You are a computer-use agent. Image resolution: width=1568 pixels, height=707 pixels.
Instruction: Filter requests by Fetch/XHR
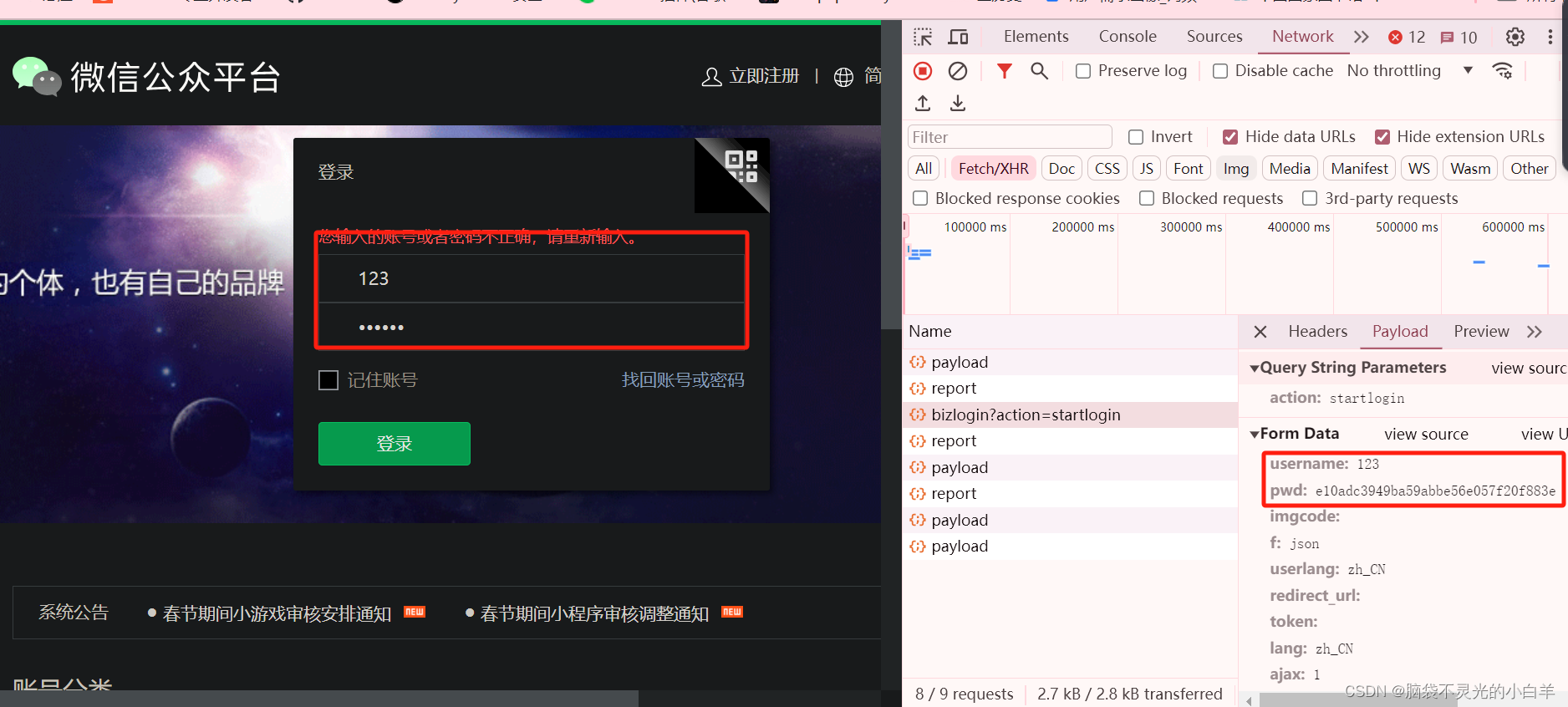coord(994,169)
